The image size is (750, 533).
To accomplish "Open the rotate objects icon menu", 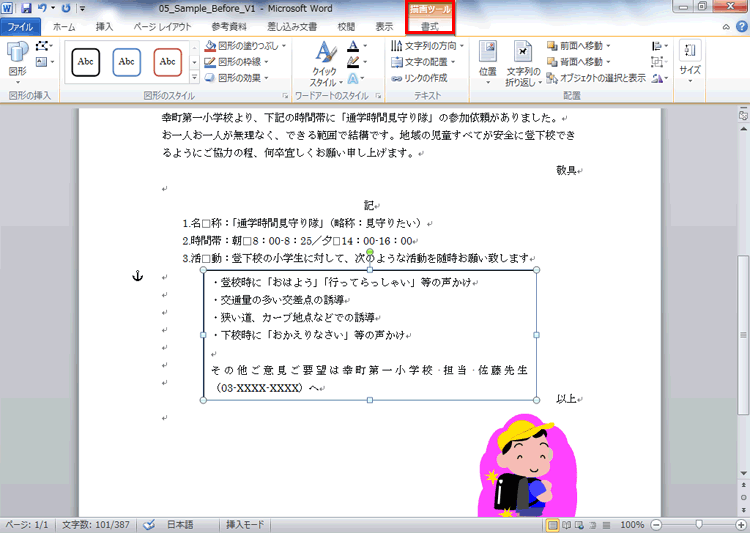I will [x=660, y=78].
